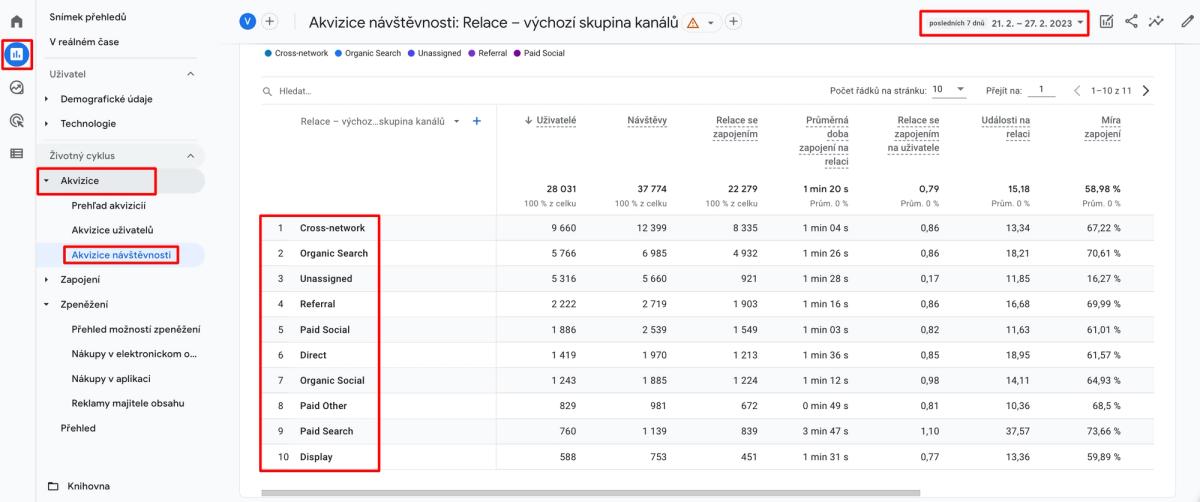Click the warning triangle beside report title
Screen dimensions: 1200x502
[690, 22]
